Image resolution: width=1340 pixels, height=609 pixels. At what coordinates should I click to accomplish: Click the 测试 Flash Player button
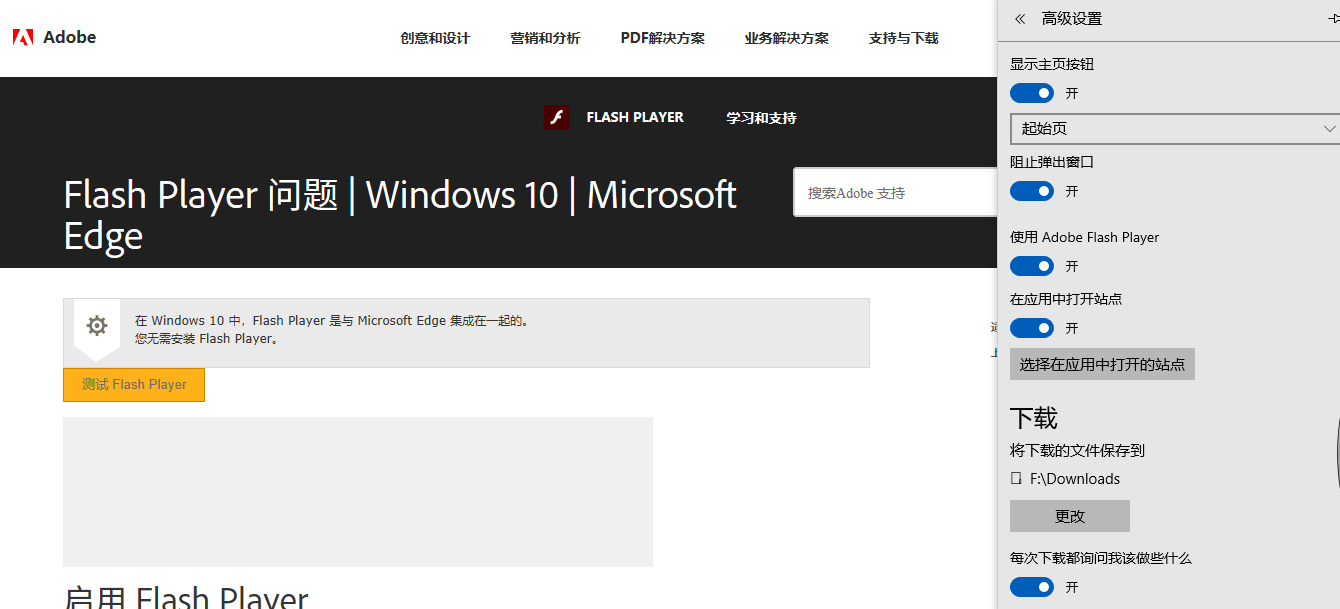(134, 385)
